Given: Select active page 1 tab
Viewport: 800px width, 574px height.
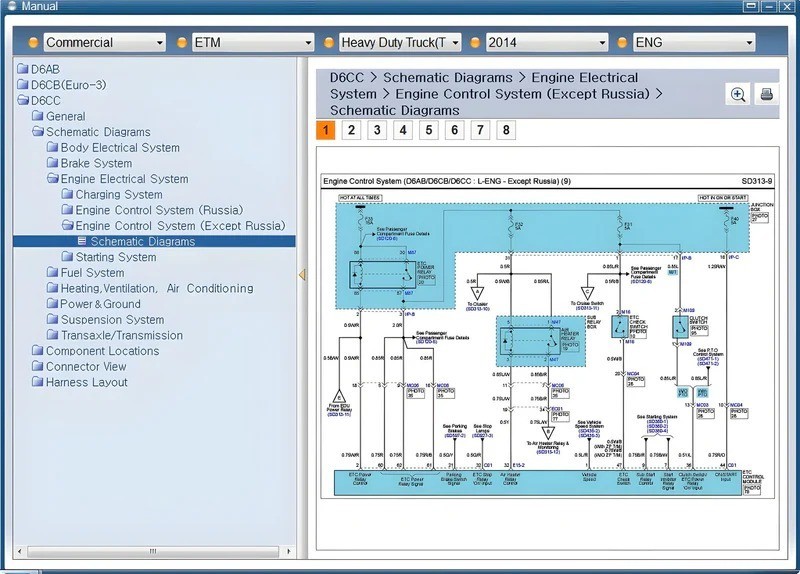Looking at the screenshot, I should [326, 130].
